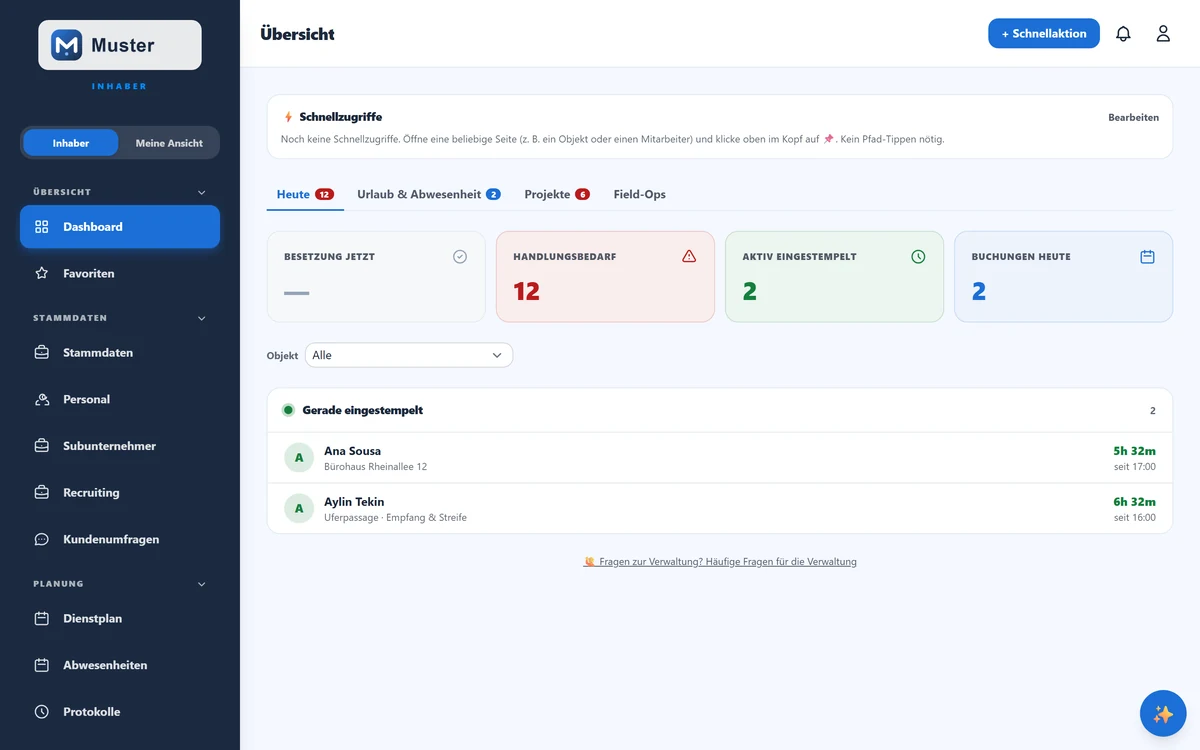Screen dimensions: 1200x750
Task: Click the checkmark icon in Besetzung jetzt card
Action: coord(460,257)
